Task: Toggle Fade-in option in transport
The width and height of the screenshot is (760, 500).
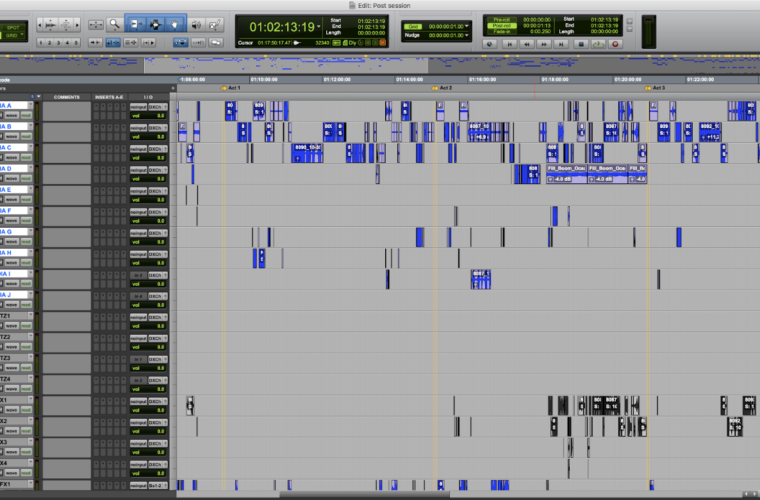Action: pos(502,31)
